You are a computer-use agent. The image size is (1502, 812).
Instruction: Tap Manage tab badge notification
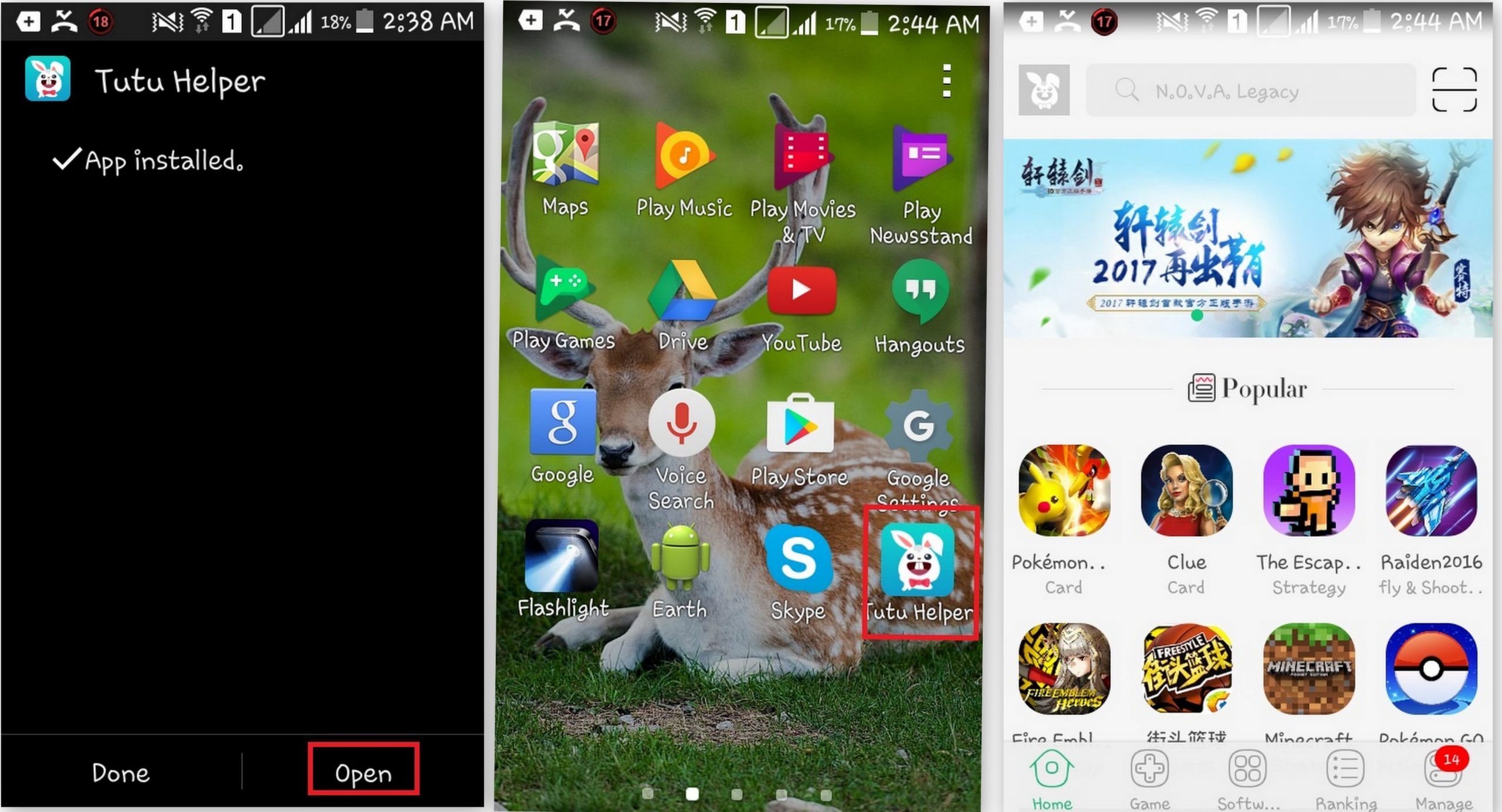(1460, 761)
